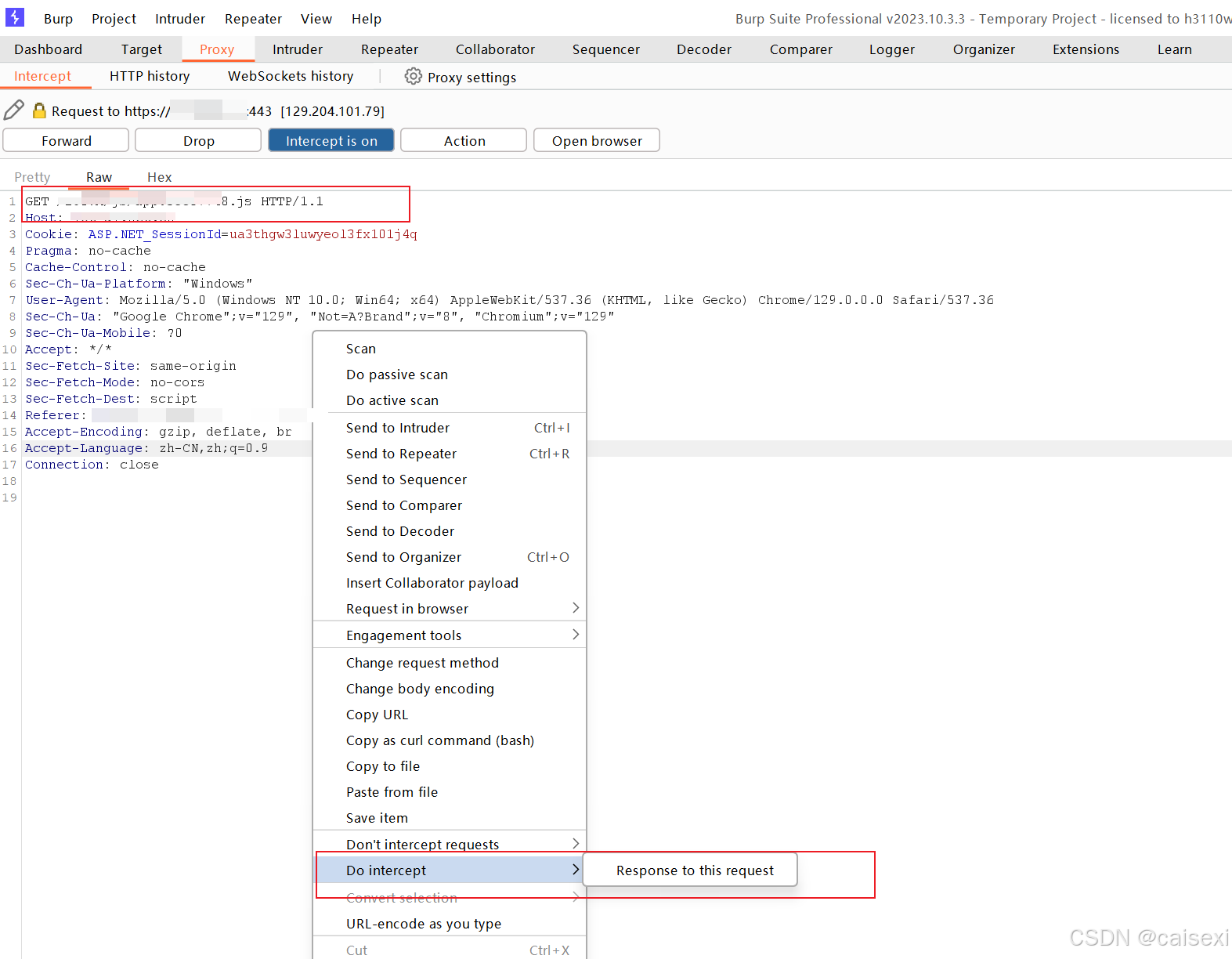Open the Intruder menu in the menu bar

point(180,19)
